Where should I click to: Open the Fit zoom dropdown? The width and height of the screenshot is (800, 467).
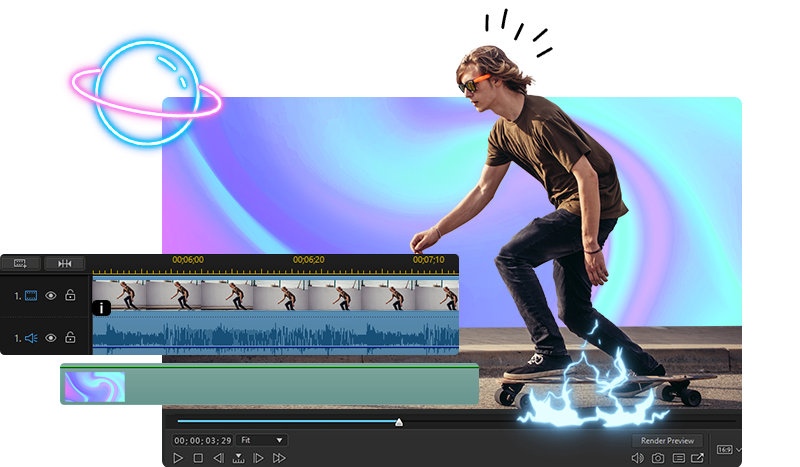pyautogui.click(x=261, y=440)
